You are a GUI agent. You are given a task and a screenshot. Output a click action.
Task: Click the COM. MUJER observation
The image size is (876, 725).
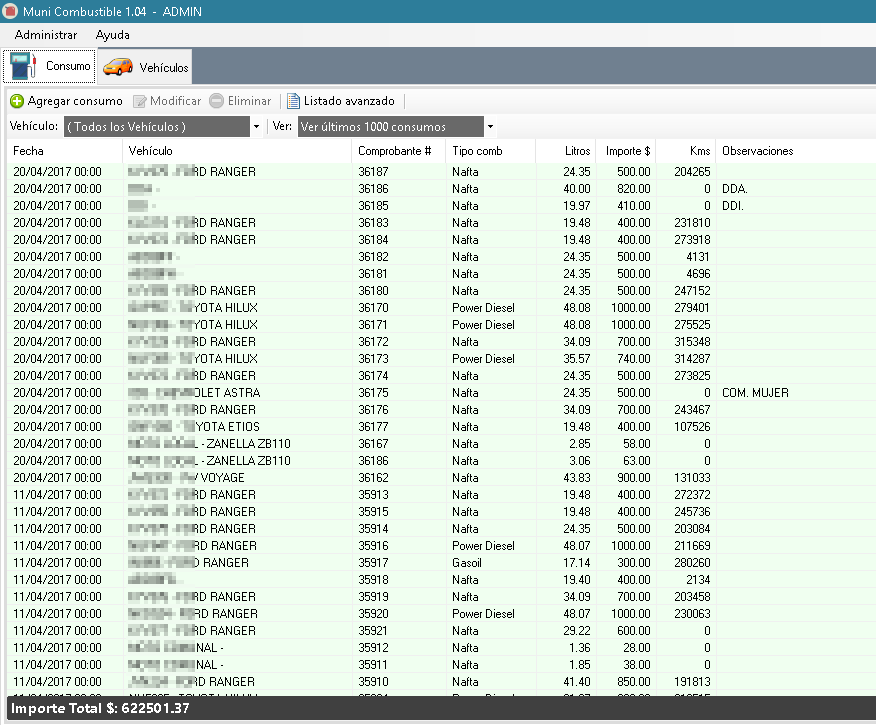pos(755,393)
